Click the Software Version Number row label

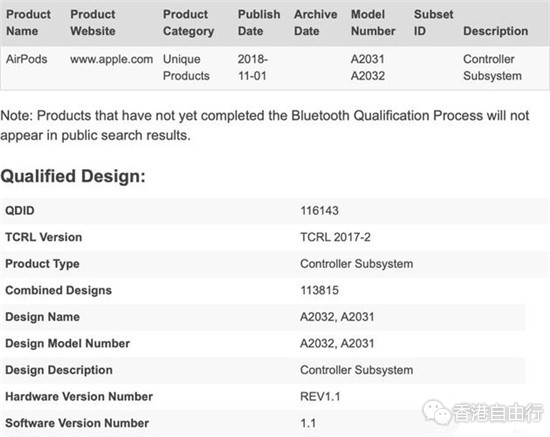(77, 423)
